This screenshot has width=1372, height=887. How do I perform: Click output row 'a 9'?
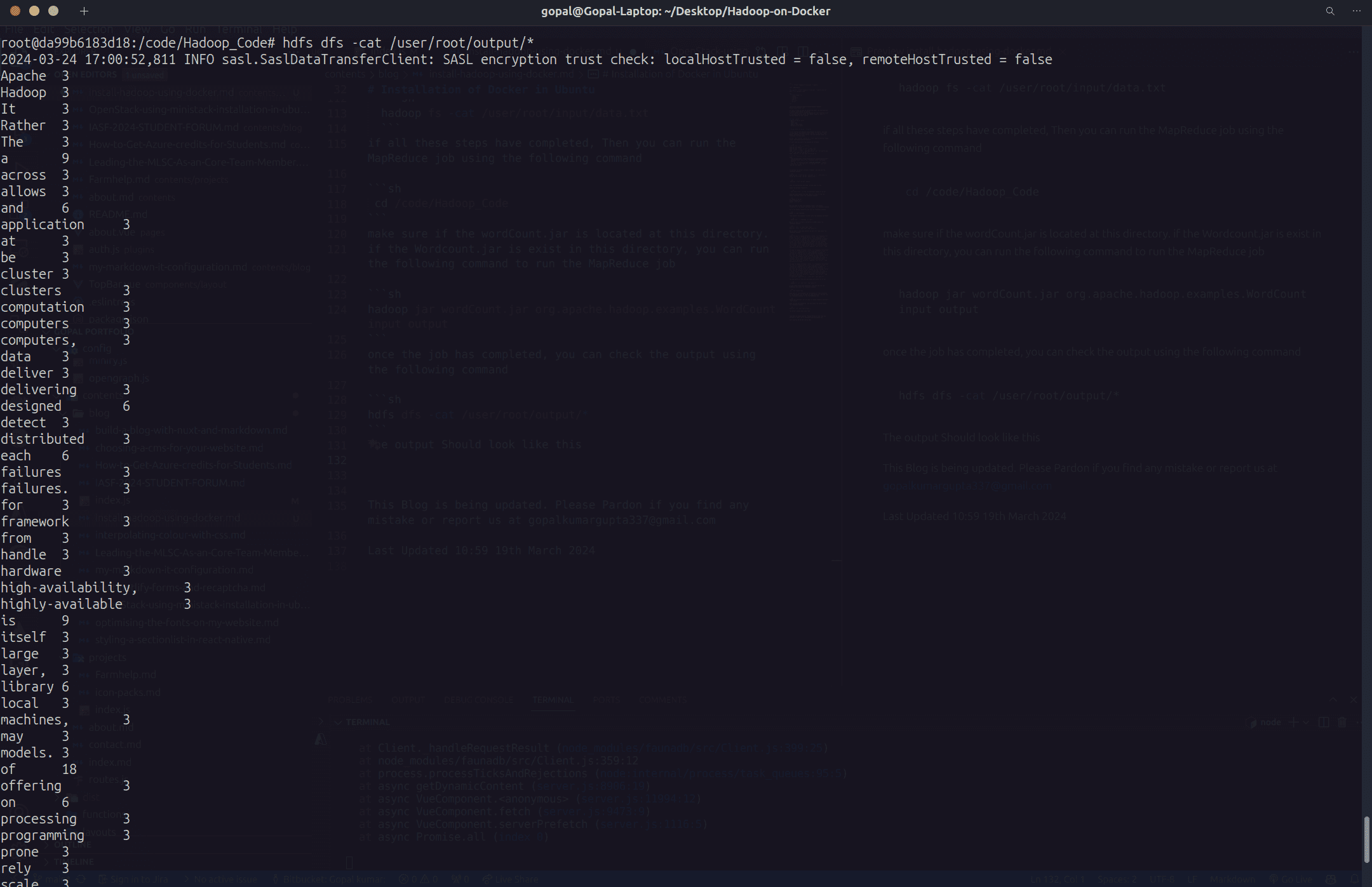pyautogui.click(x=35, y=158)
